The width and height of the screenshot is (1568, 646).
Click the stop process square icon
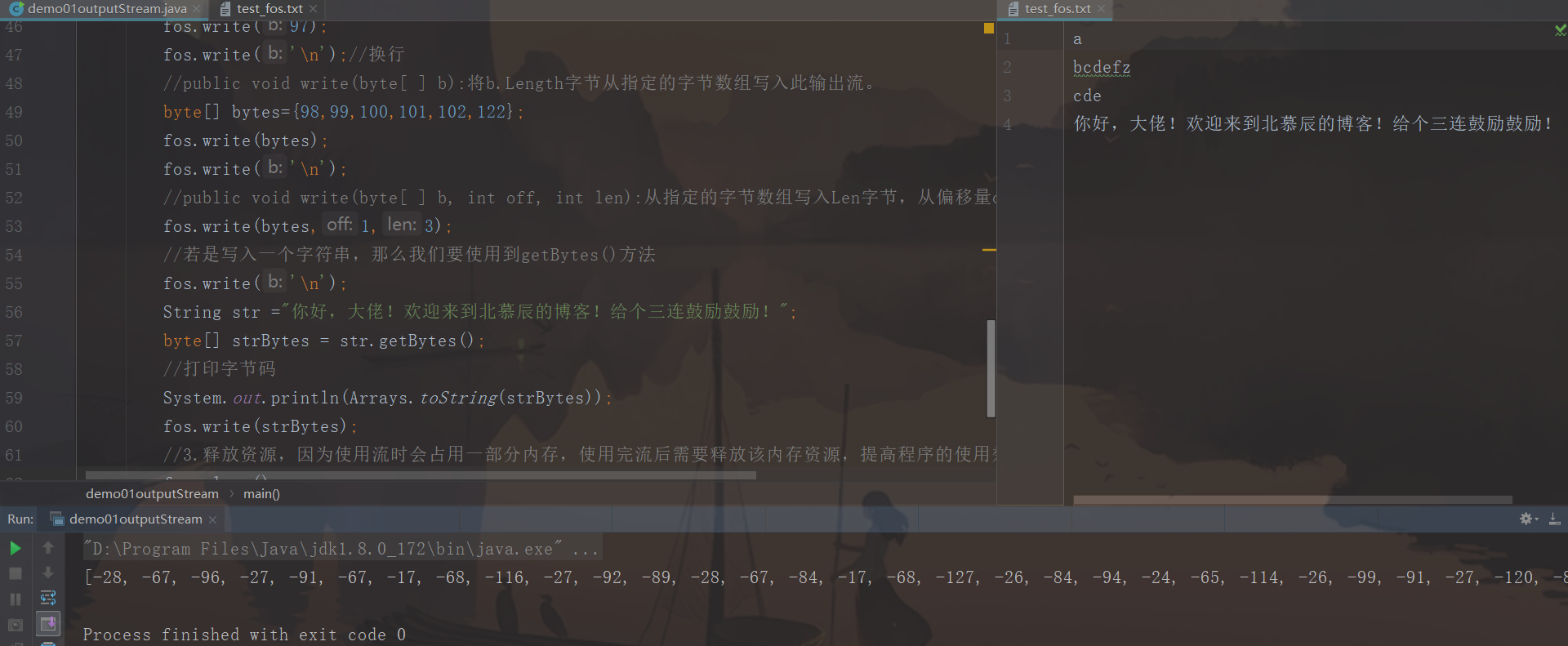click(16, 573)
